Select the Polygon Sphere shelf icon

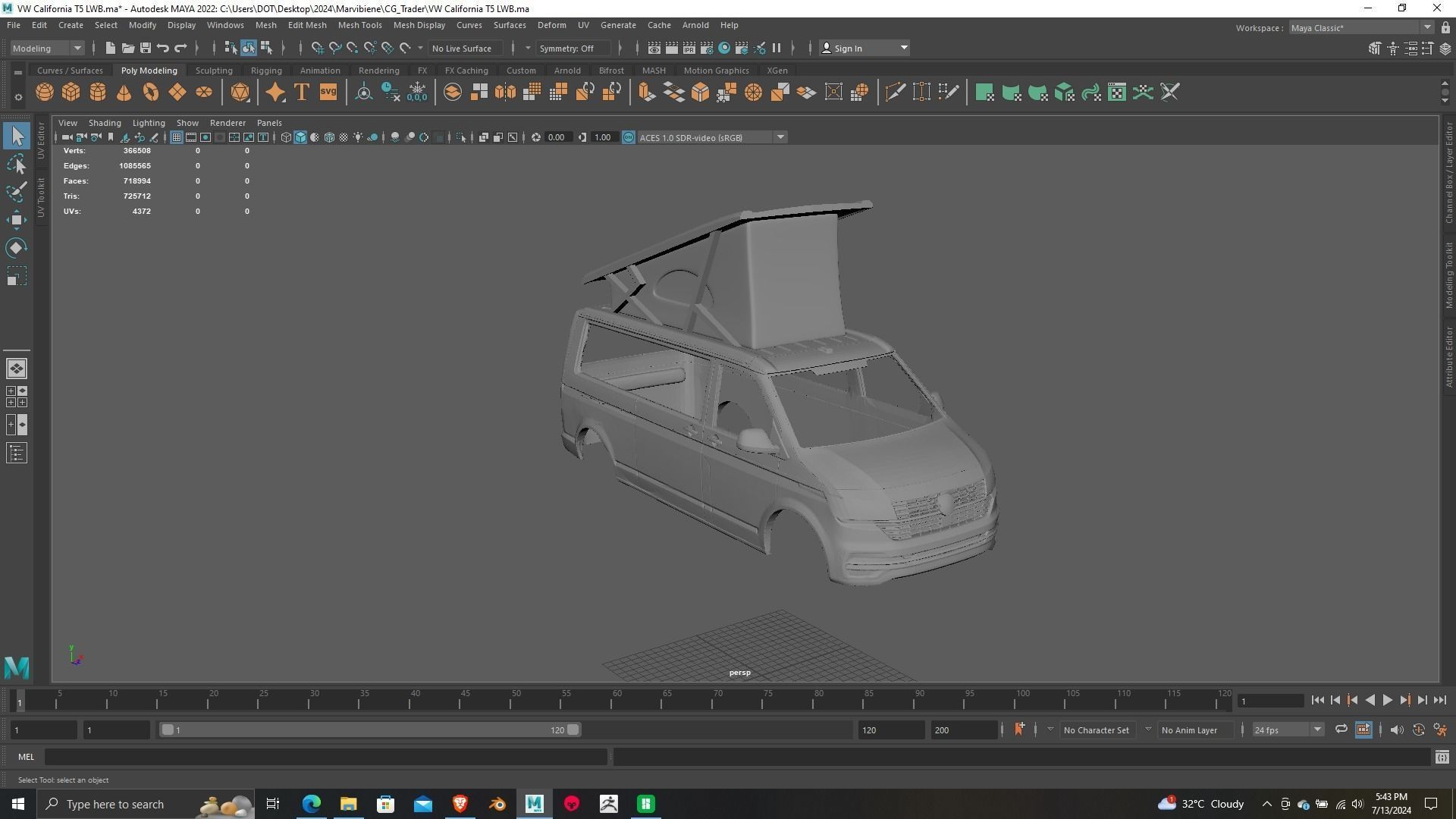(45, 93)
